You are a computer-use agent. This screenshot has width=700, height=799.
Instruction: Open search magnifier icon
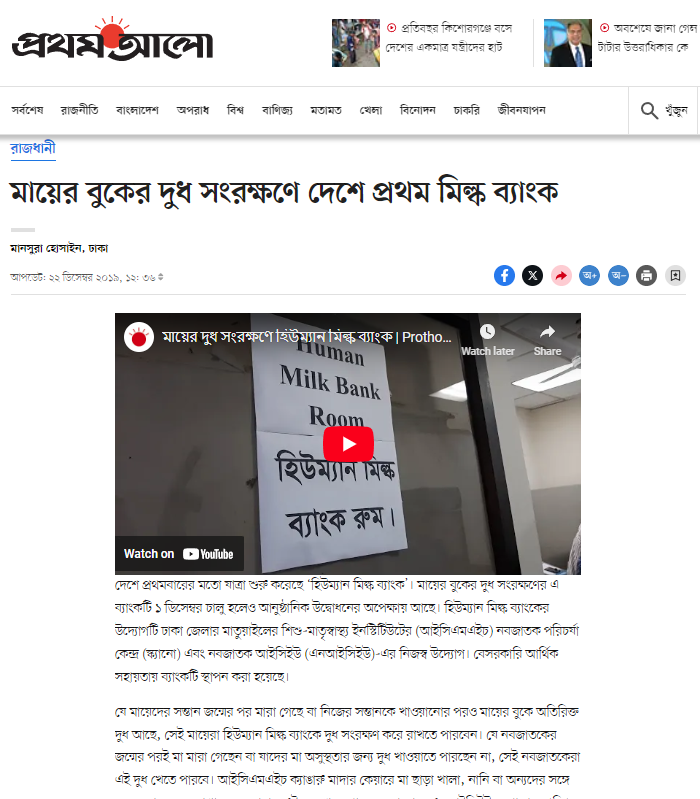649,110
